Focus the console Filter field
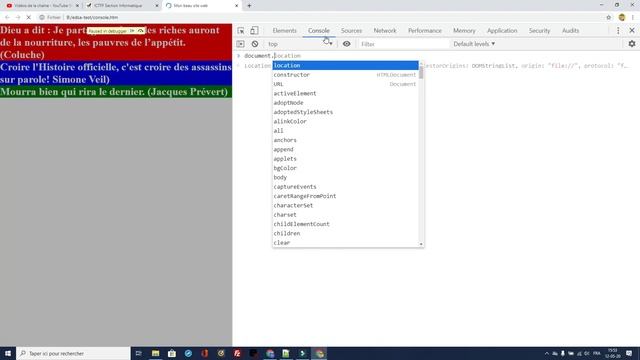 click(404, 44)
